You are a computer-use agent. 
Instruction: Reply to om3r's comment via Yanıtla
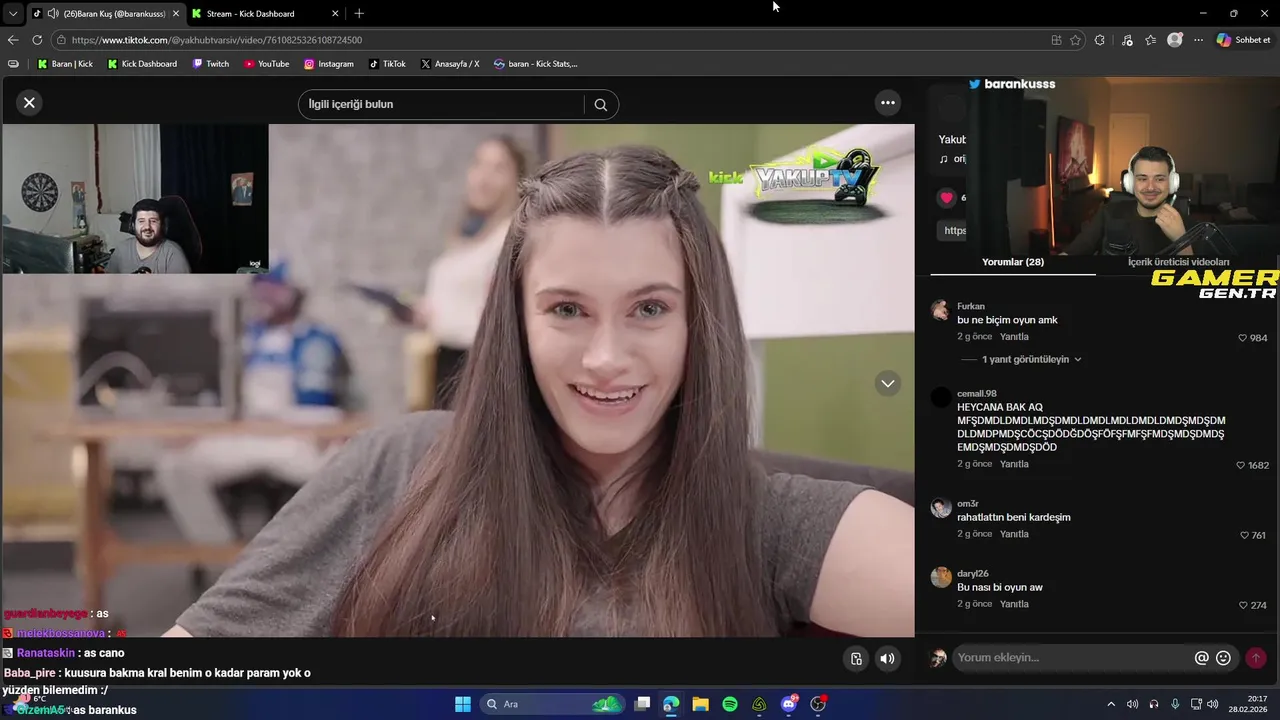point(1014,534)
